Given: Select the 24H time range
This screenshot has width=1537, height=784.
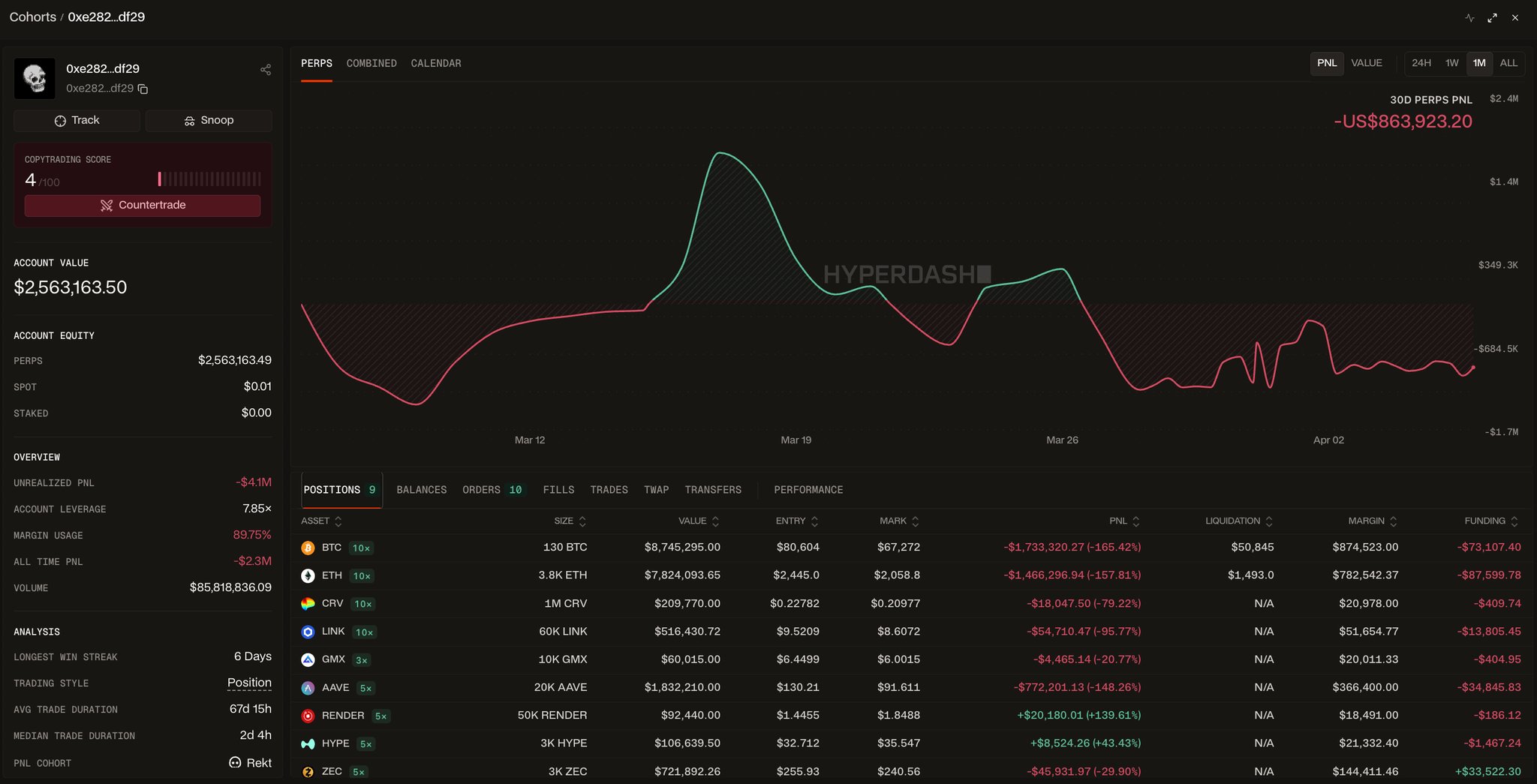Looking at the screenshot, I should [x=1421, y=63].
